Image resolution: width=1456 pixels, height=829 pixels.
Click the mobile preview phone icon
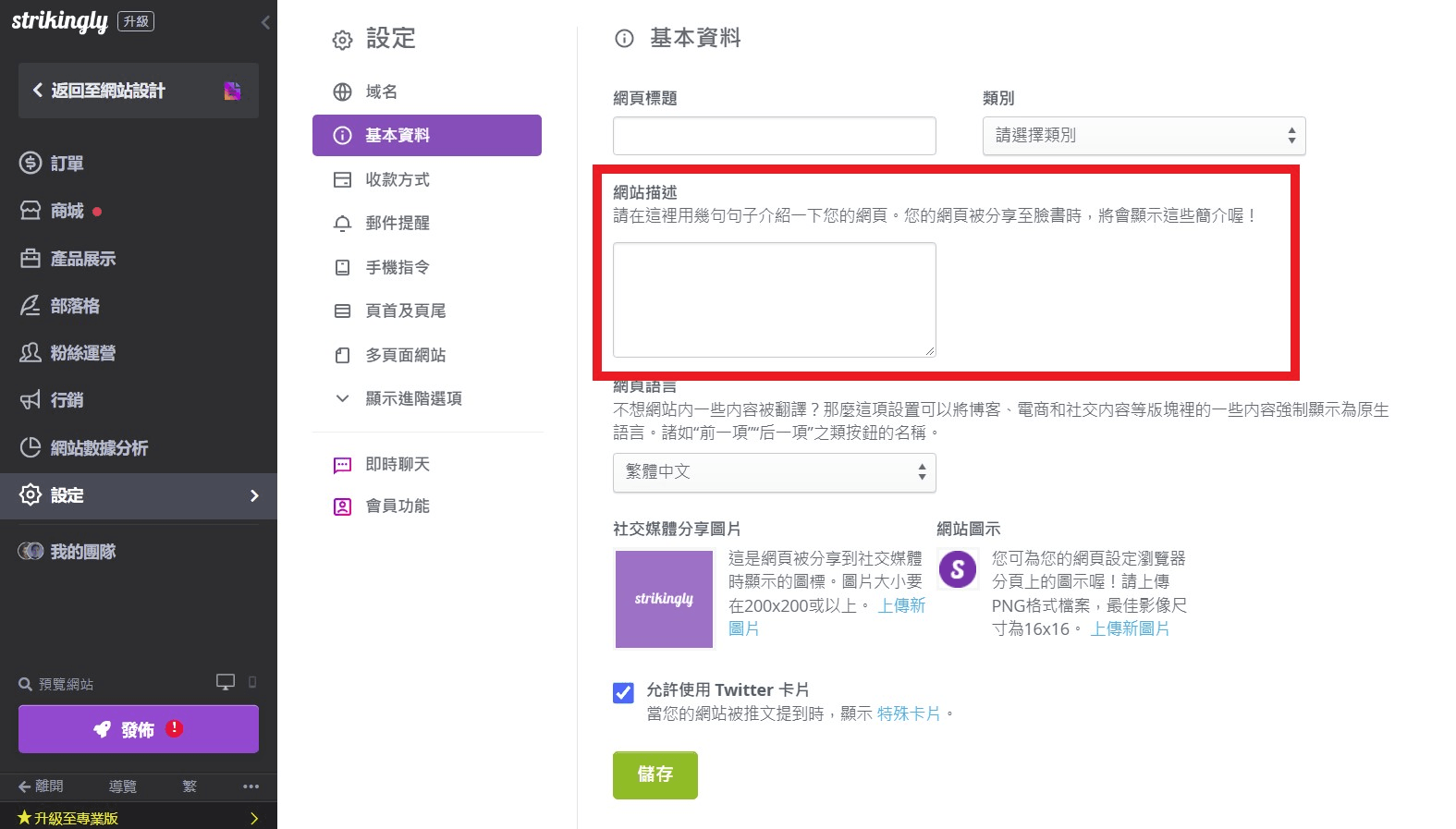coord(252,682)
